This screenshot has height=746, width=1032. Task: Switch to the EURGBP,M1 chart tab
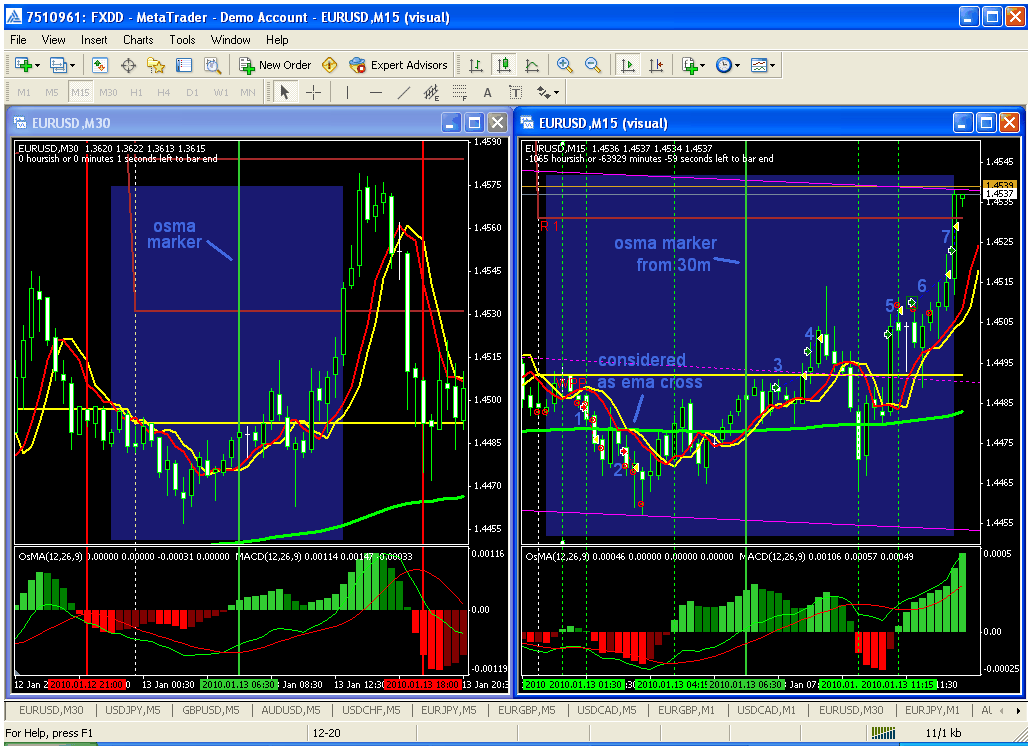tap(686, 710)
